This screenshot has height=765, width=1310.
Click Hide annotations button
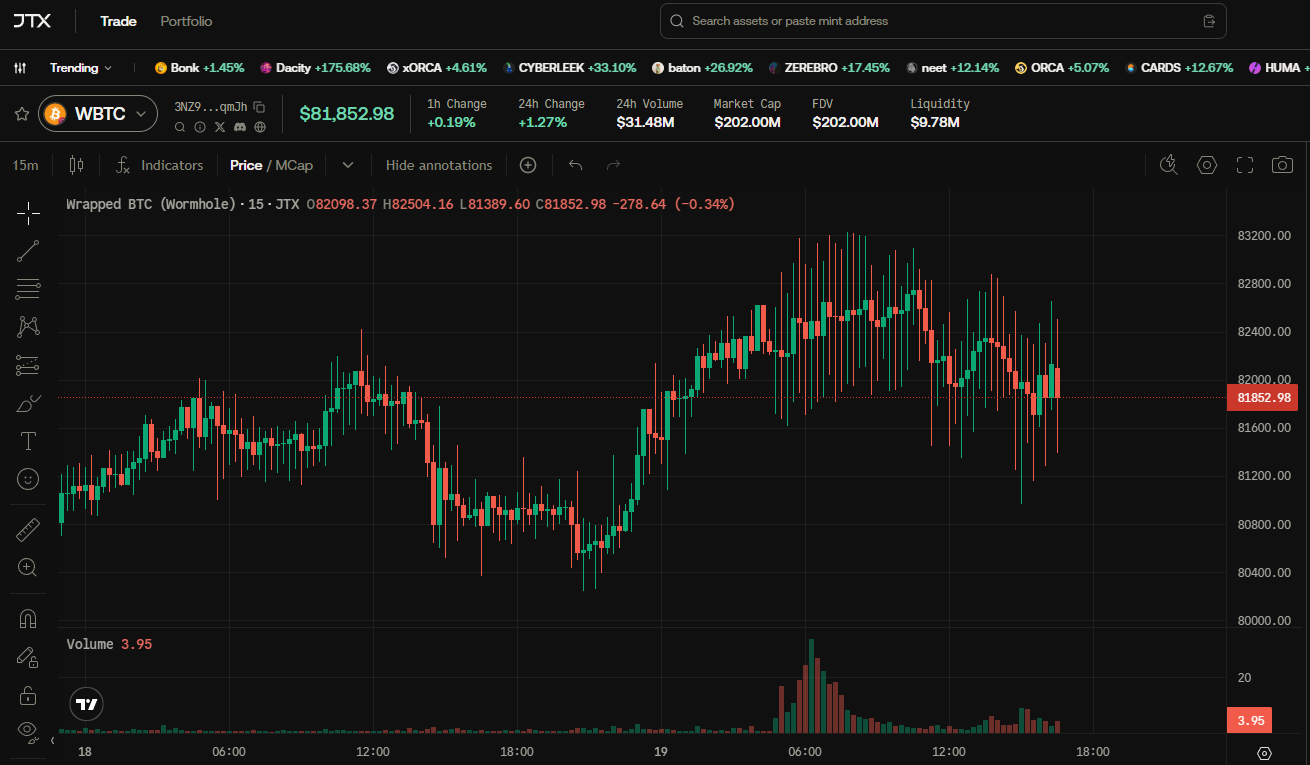(x=439, y=165)
